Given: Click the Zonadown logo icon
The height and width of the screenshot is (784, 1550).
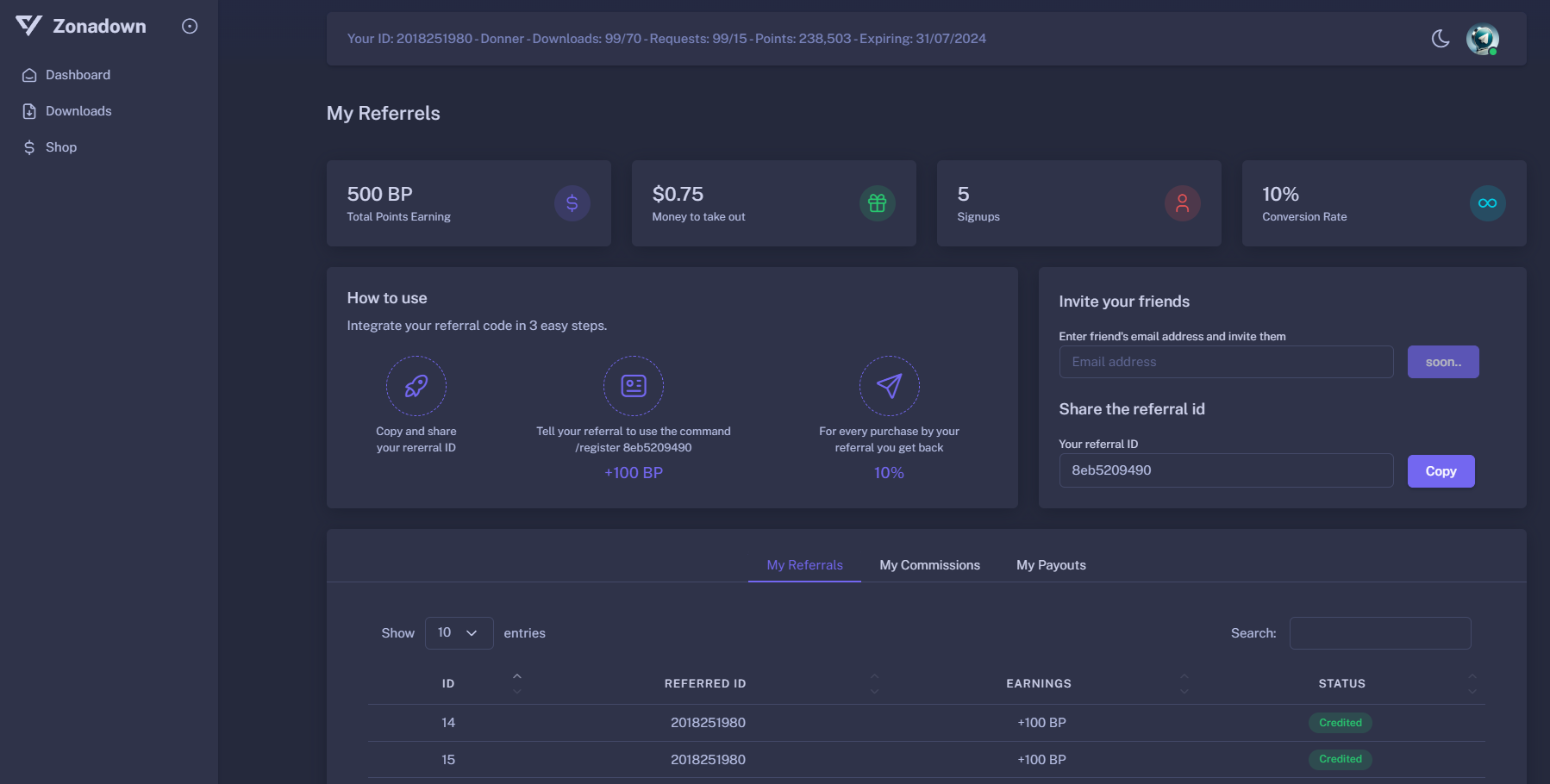Looking at the screenshot, I should click(x=28, y=26).
